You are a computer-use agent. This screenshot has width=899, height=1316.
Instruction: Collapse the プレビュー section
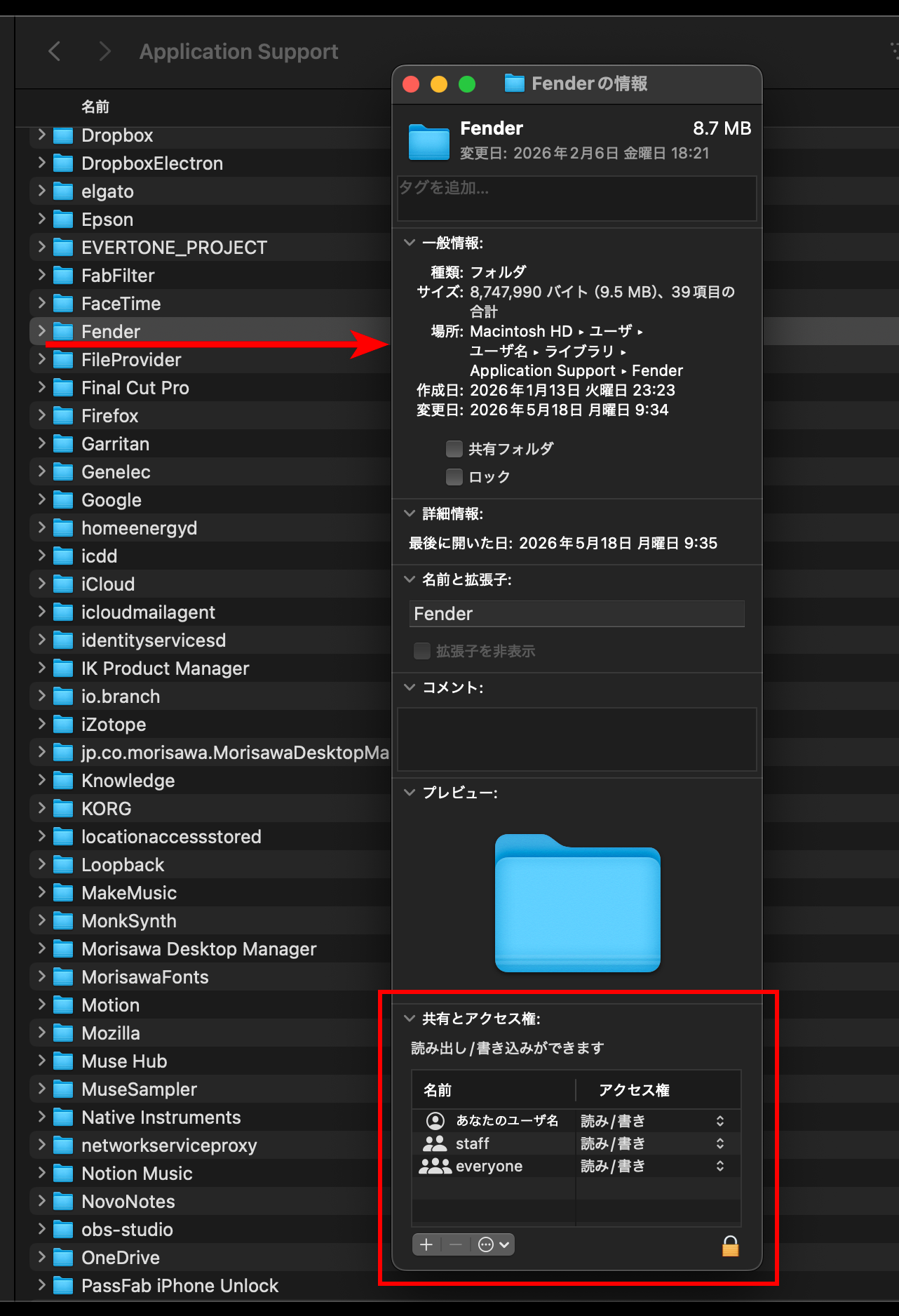410,793
